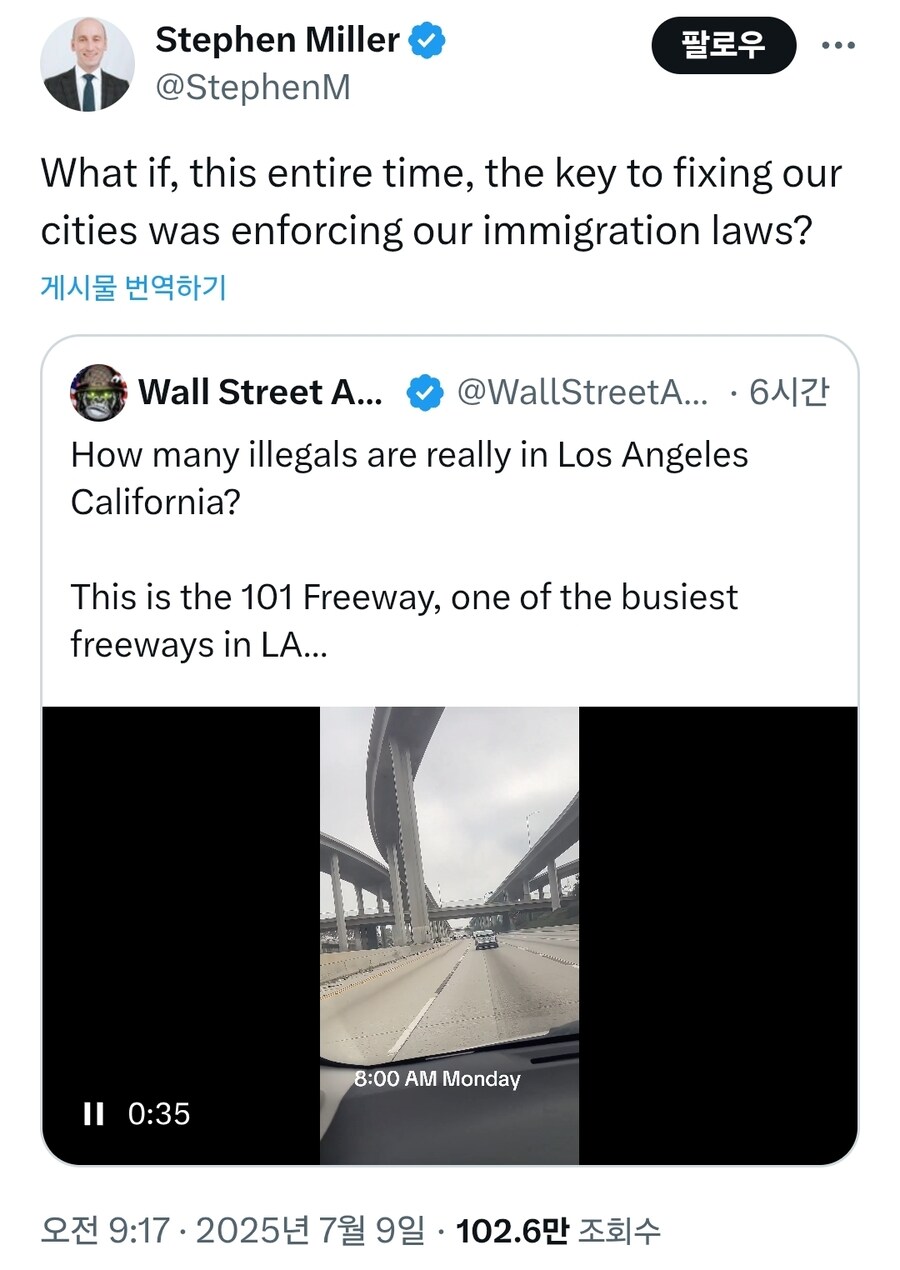Click the Stephen Miller display name
The width and height of the screenshot is (900, 1270).
click(278, 40)
